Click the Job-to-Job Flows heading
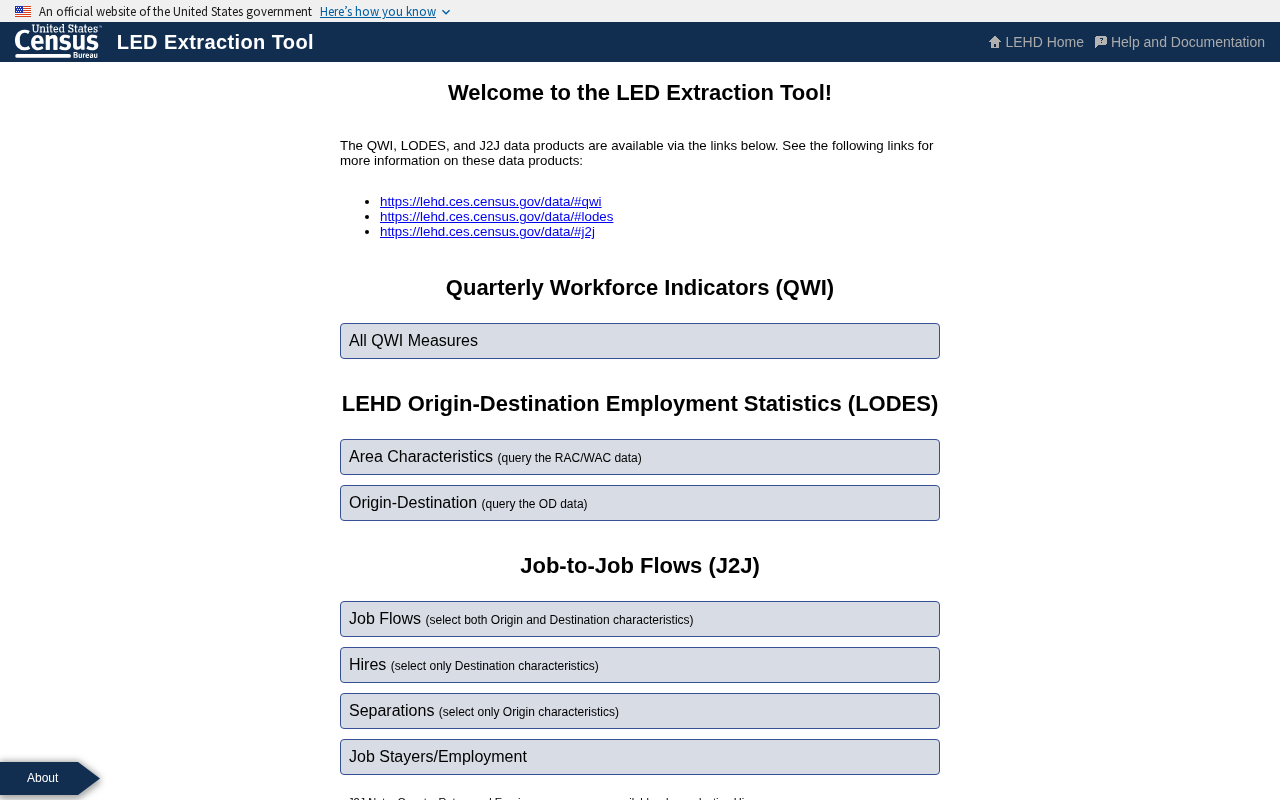Viewport: 1280px width, 800px height. [x=640, y=566]
